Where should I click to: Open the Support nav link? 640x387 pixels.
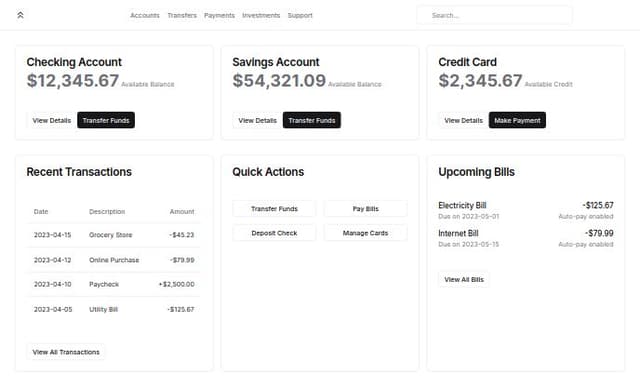(300, 16)
